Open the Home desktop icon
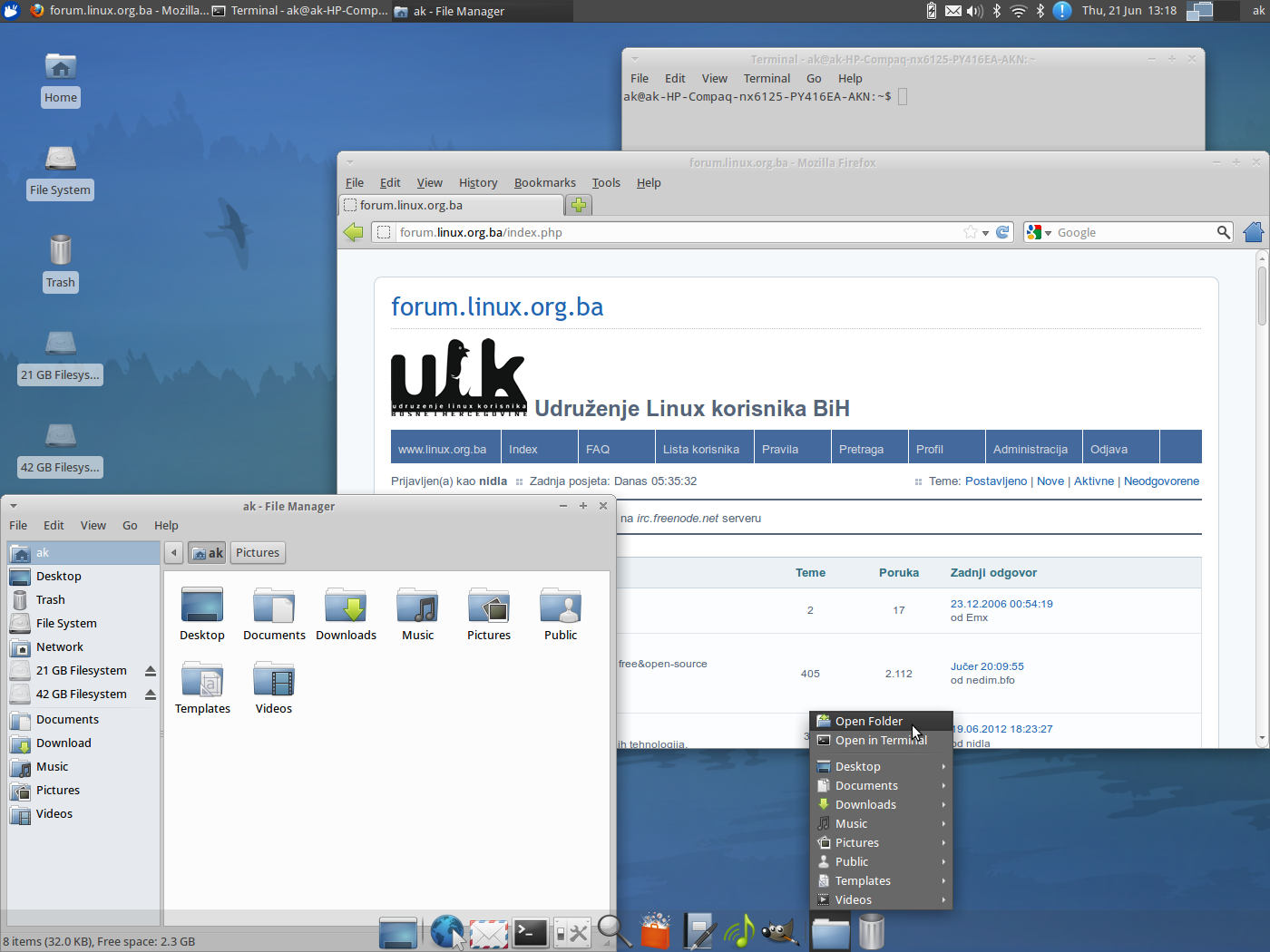 [x=61, y=79]
